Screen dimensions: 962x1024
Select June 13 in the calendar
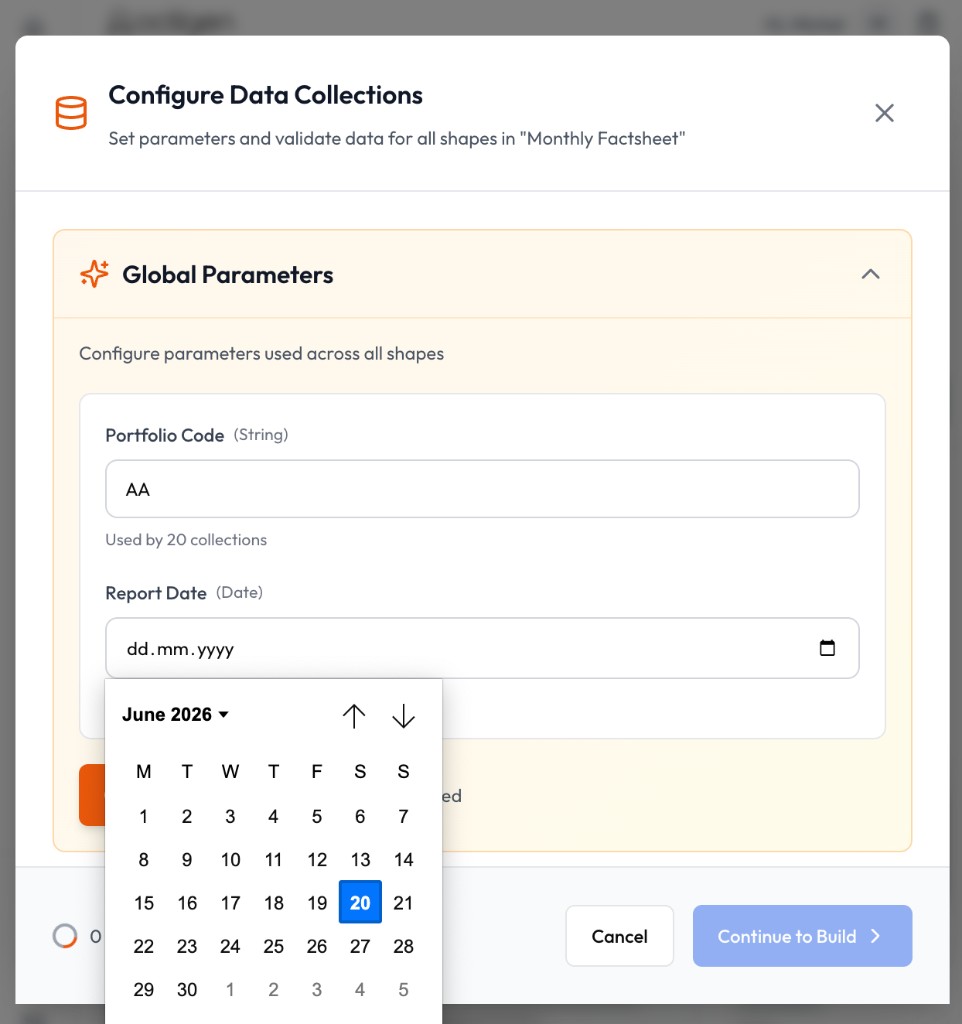coord(360,859)
